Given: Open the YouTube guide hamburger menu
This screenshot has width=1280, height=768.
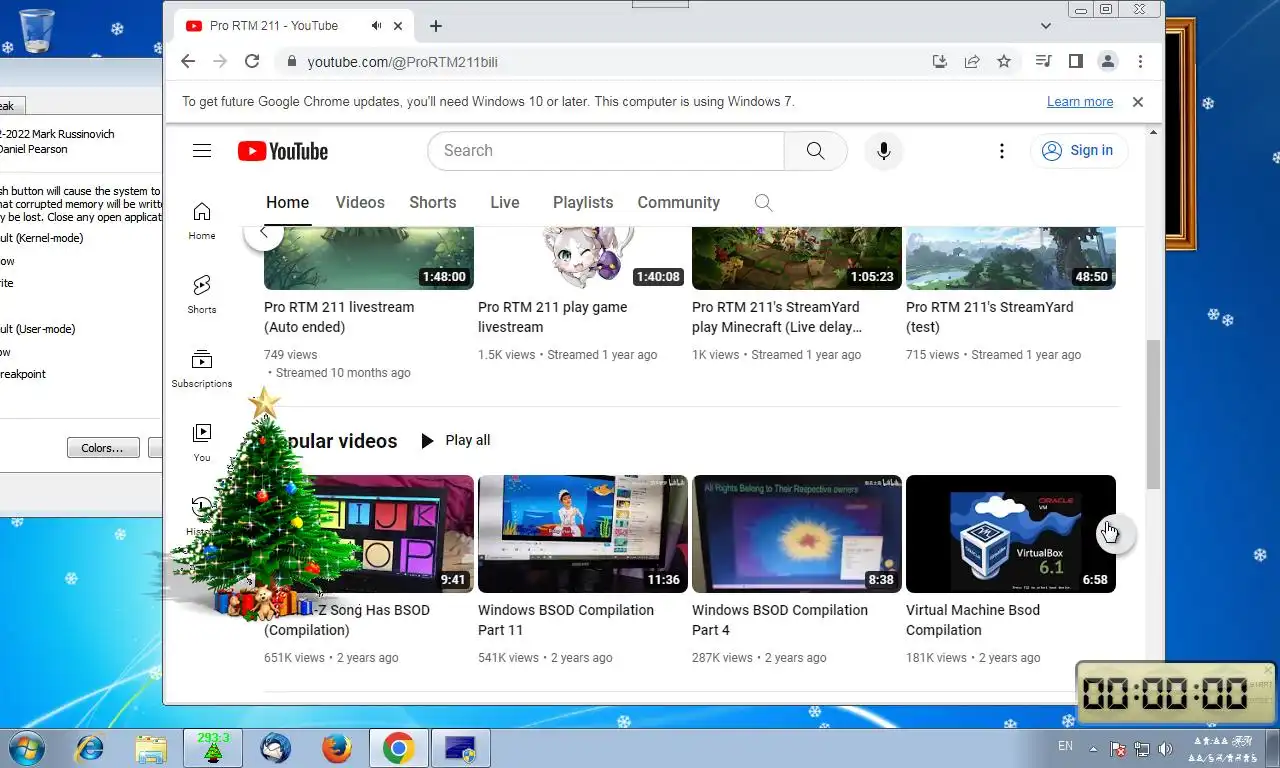Looking at the screenshot, I should tap(202, 151).
